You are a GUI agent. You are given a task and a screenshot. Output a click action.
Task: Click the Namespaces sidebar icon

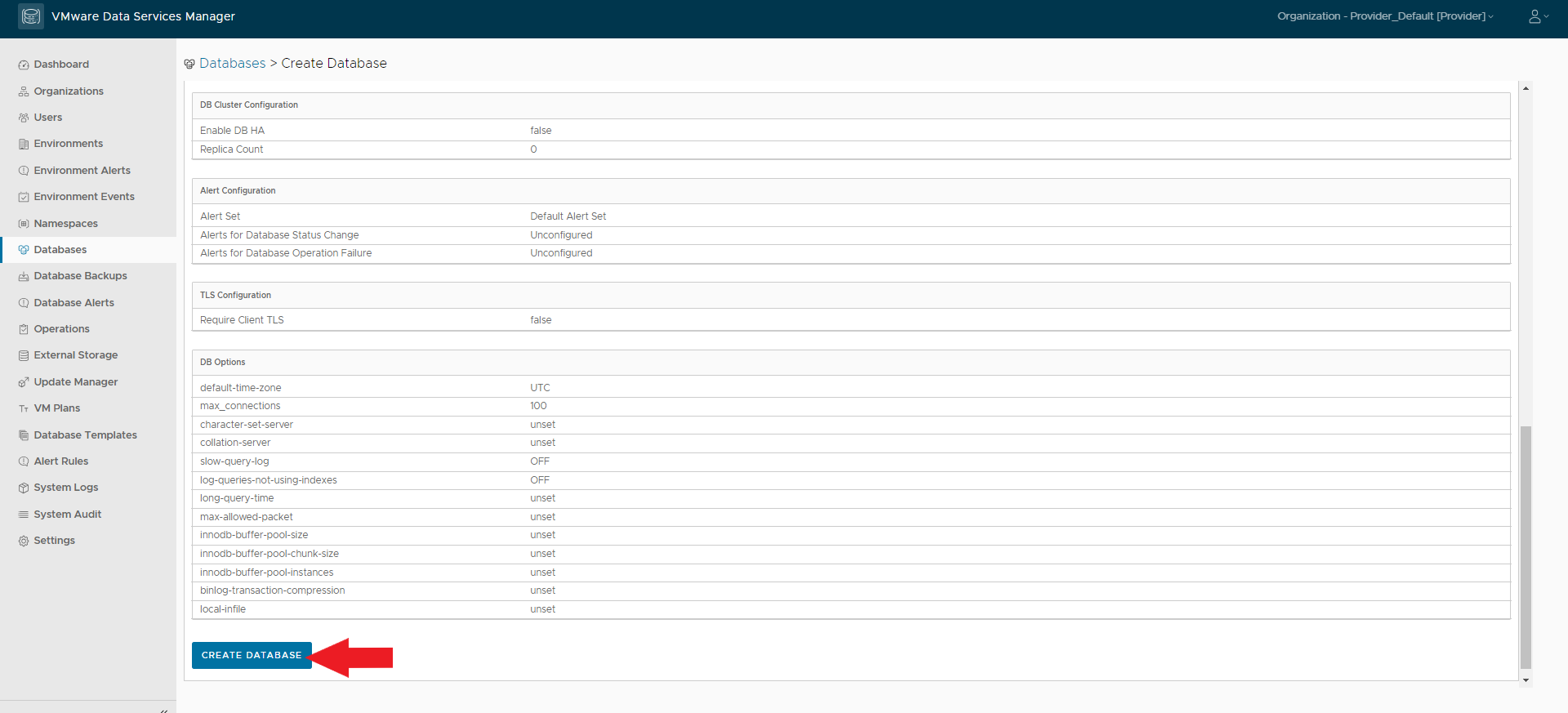[x=24, y=224]
